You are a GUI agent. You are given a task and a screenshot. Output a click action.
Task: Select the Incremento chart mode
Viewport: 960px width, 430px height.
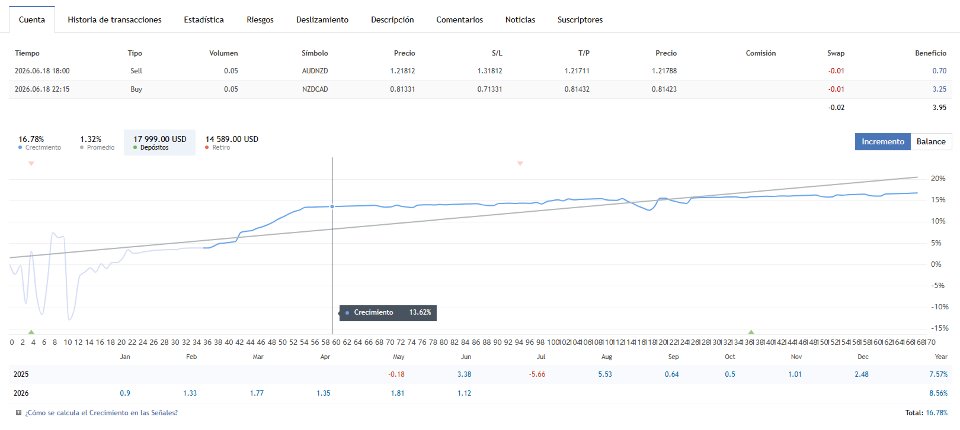coord(883,141)
